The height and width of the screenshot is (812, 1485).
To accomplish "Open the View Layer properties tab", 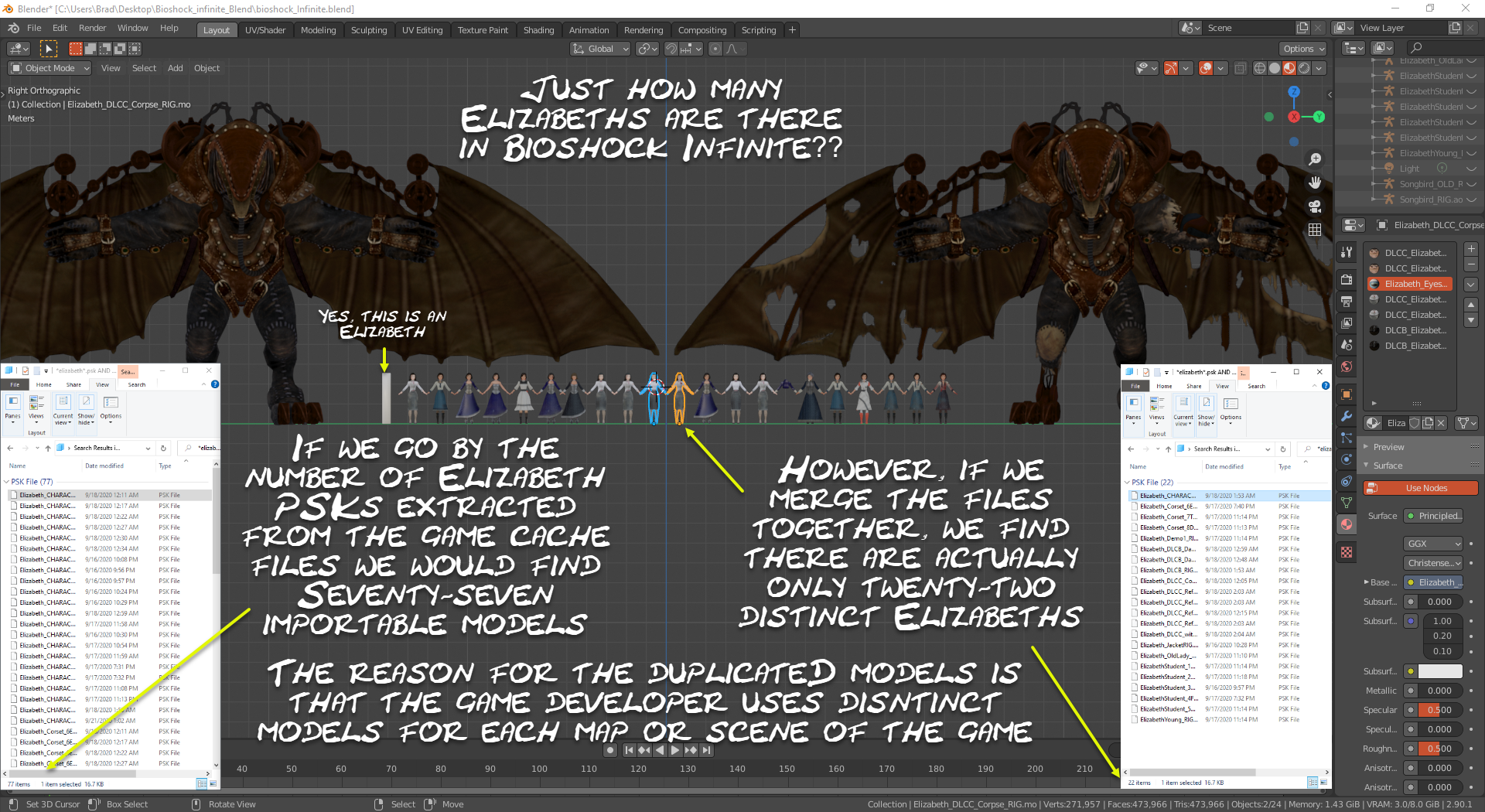I will pyautogui.click(x=1347, y=322).
